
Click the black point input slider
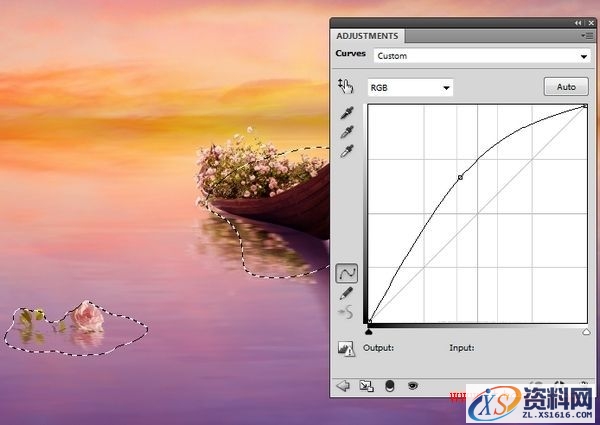pos(369,330)
